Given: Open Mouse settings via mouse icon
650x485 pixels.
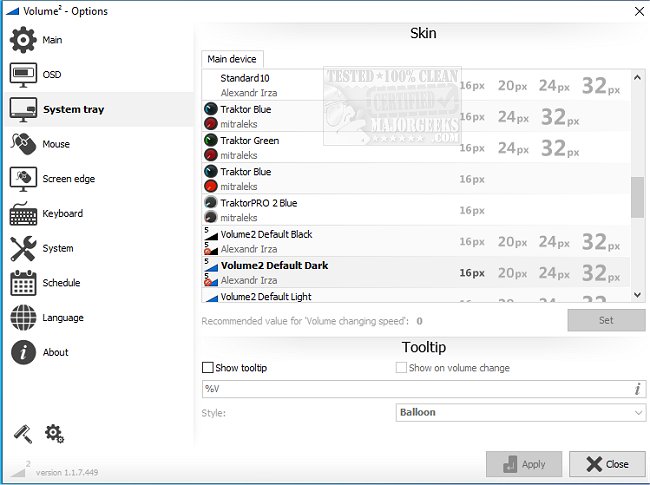Looking at the screenshot, I should tap(23, 144).
